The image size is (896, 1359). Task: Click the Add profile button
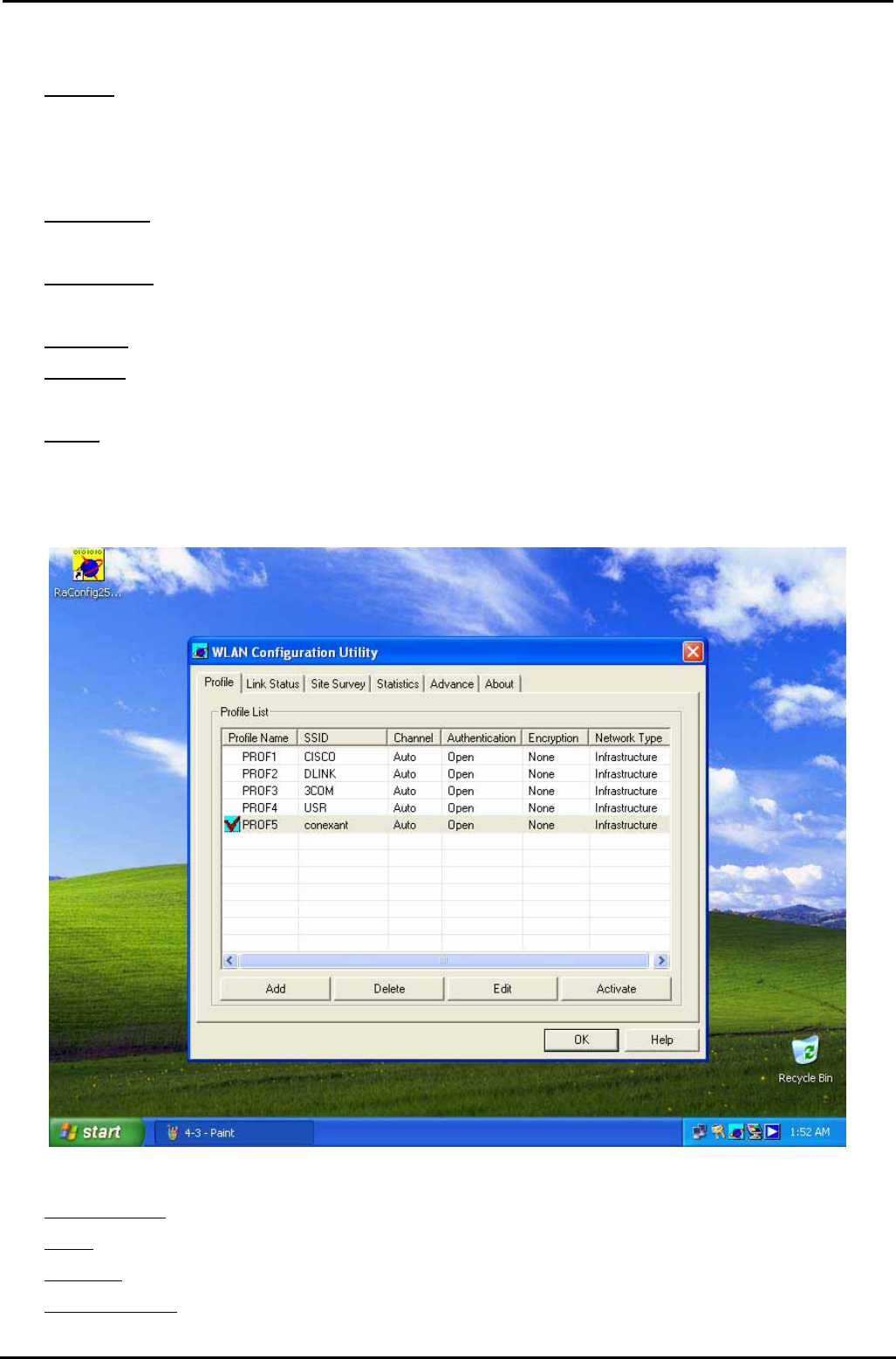click(x=276, y=989)
